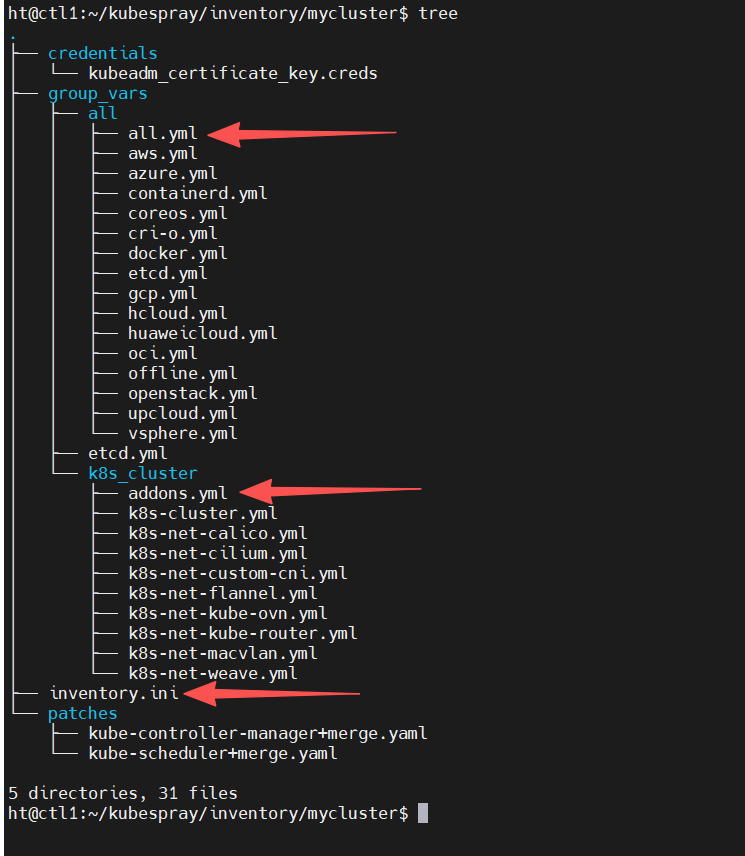
Task: Select the addons.yml file entry
Action: (177, 494)
